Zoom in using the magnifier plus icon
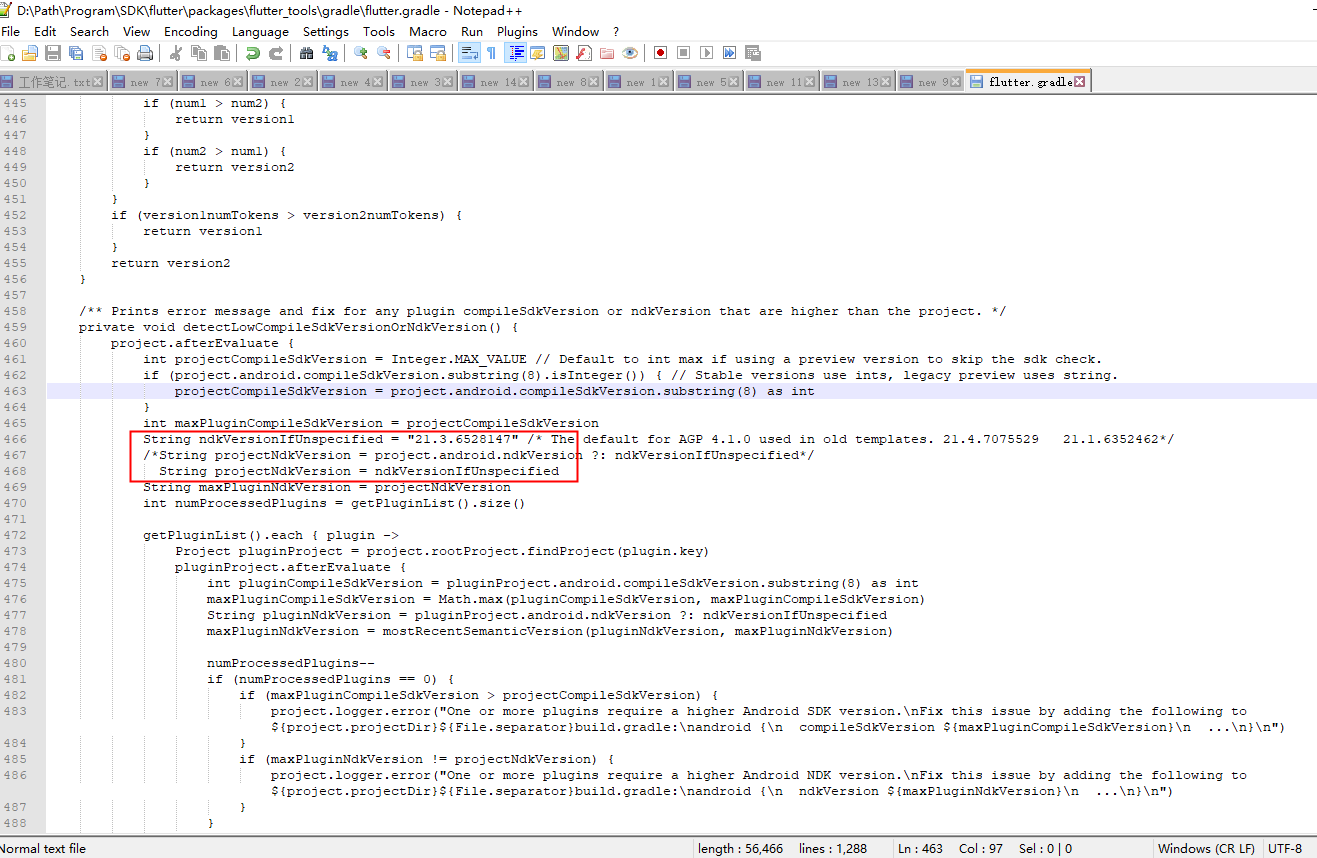 pyautogui.click(x=360, y=52)
